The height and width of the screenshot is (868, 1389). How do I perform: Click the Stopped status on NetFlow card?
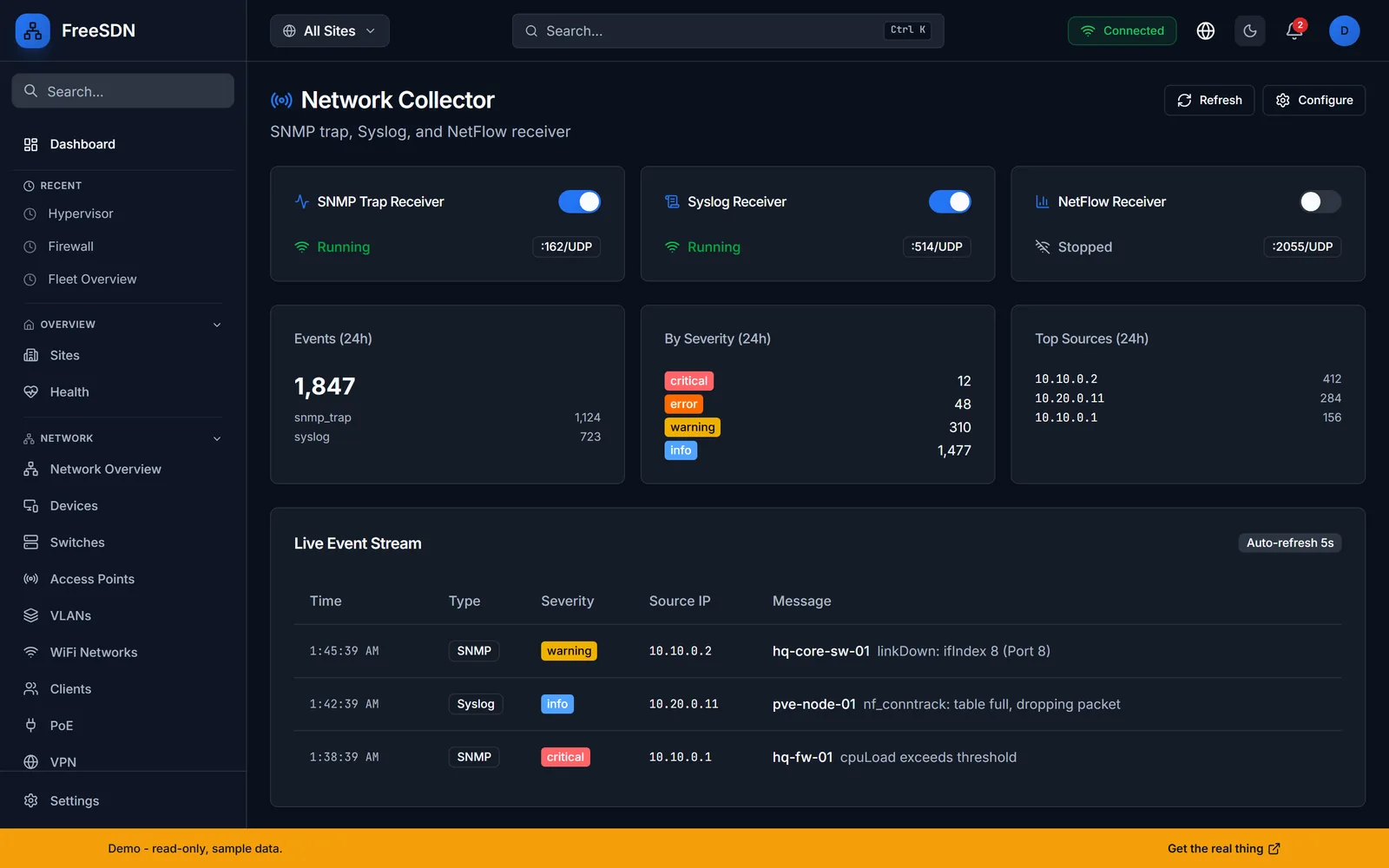(1085, 247)
